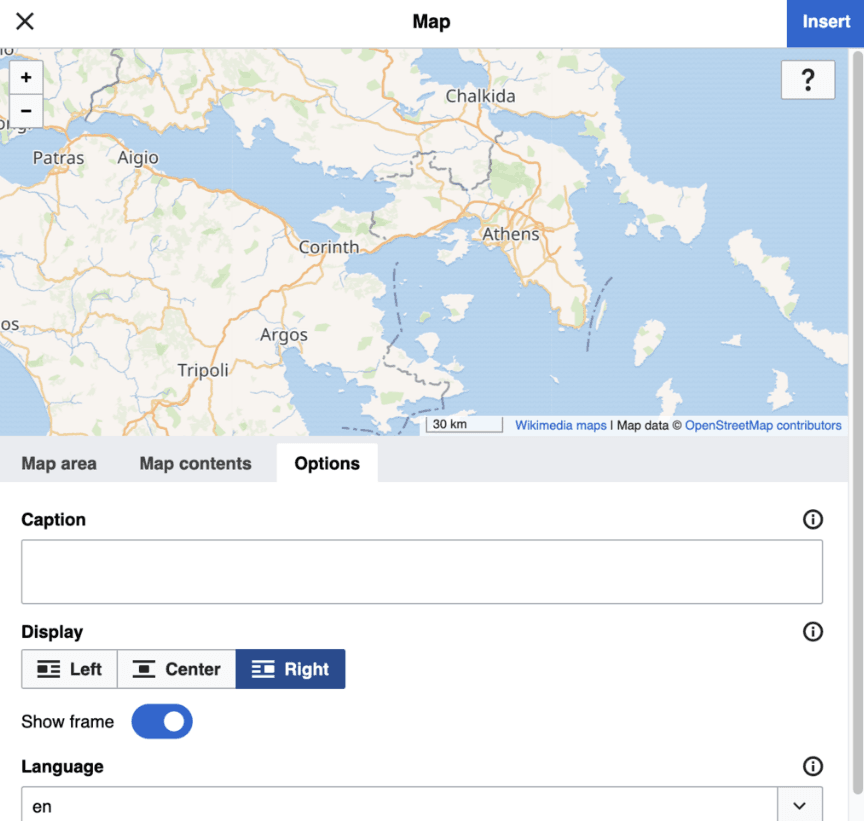Zoom in on the map
864x821 pixels.
pos(26,77)
